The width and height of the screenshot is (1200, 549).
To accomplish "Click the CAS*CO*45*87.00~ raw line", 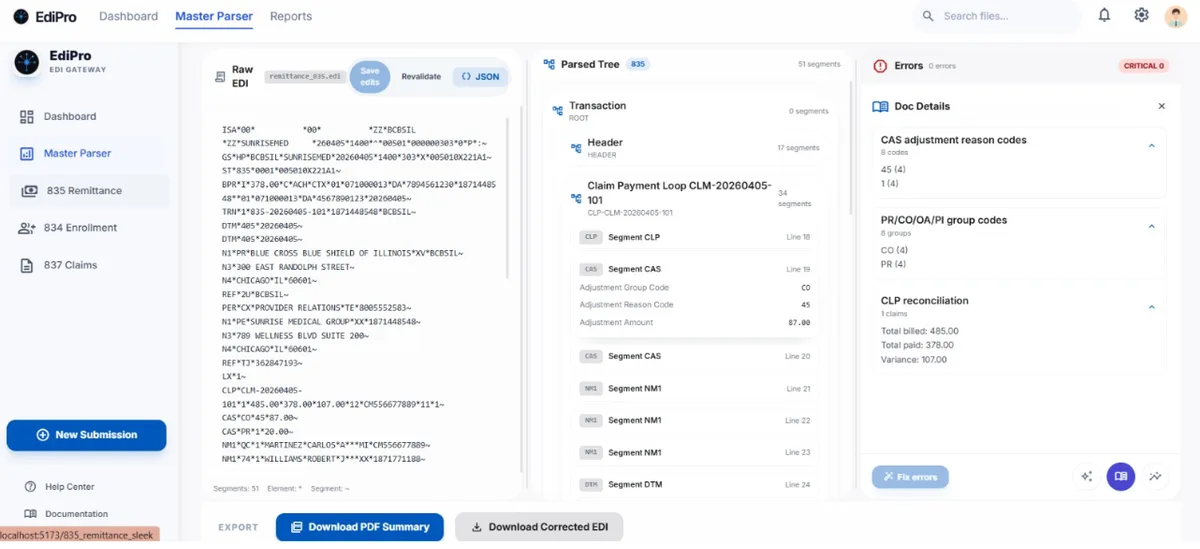I will [262, 417].
